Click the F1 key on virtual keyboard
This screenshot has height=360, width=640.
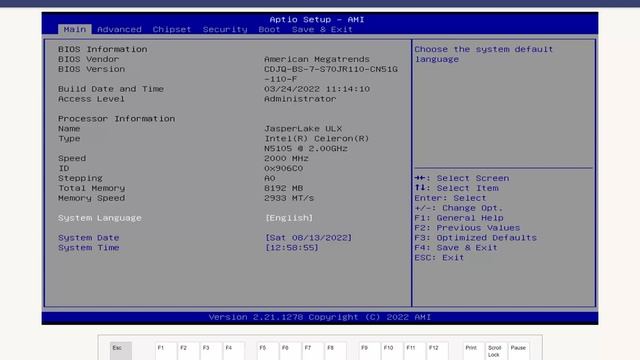166,351
